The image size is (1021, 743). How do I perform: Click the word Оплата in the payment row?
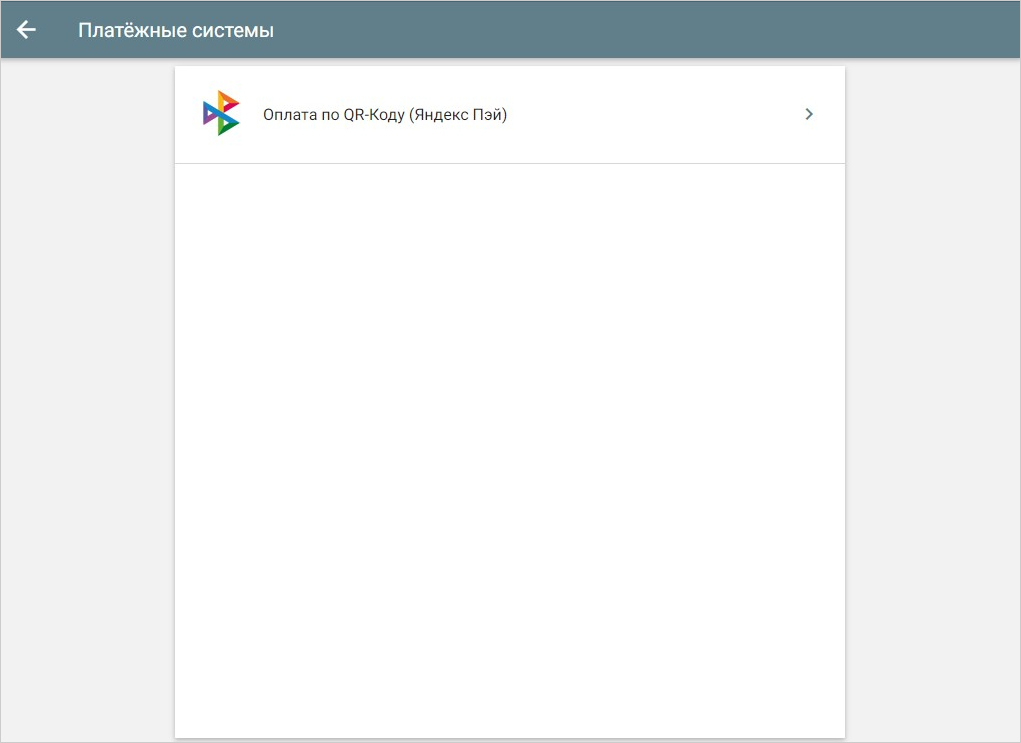click(289, 115)
